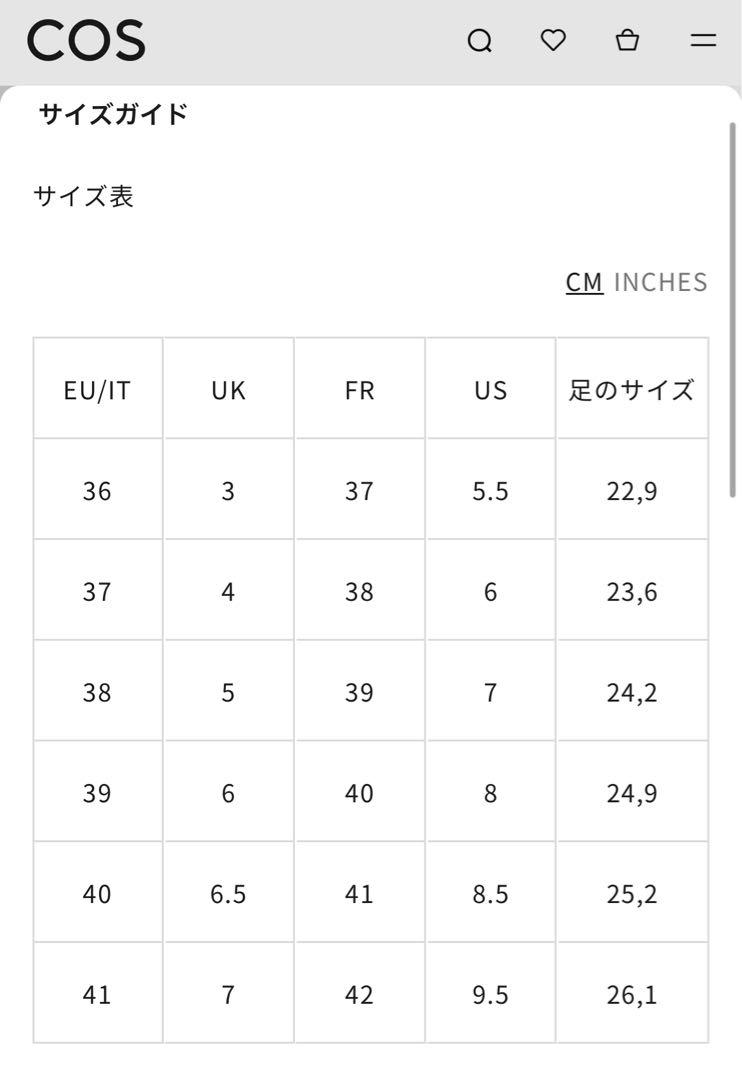The width and height of the screenshot is (742, 1080).
Task: Click the size guide vertical scrollbar
Action: pyautogui.click(x=732, y=309)
